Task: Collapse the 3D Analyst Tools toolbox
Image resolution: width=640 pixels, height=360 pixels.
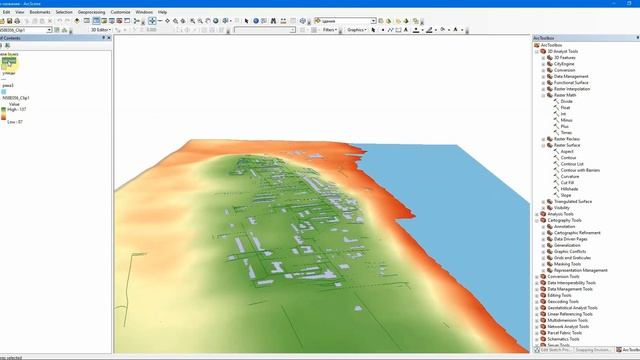Action: 537,51
